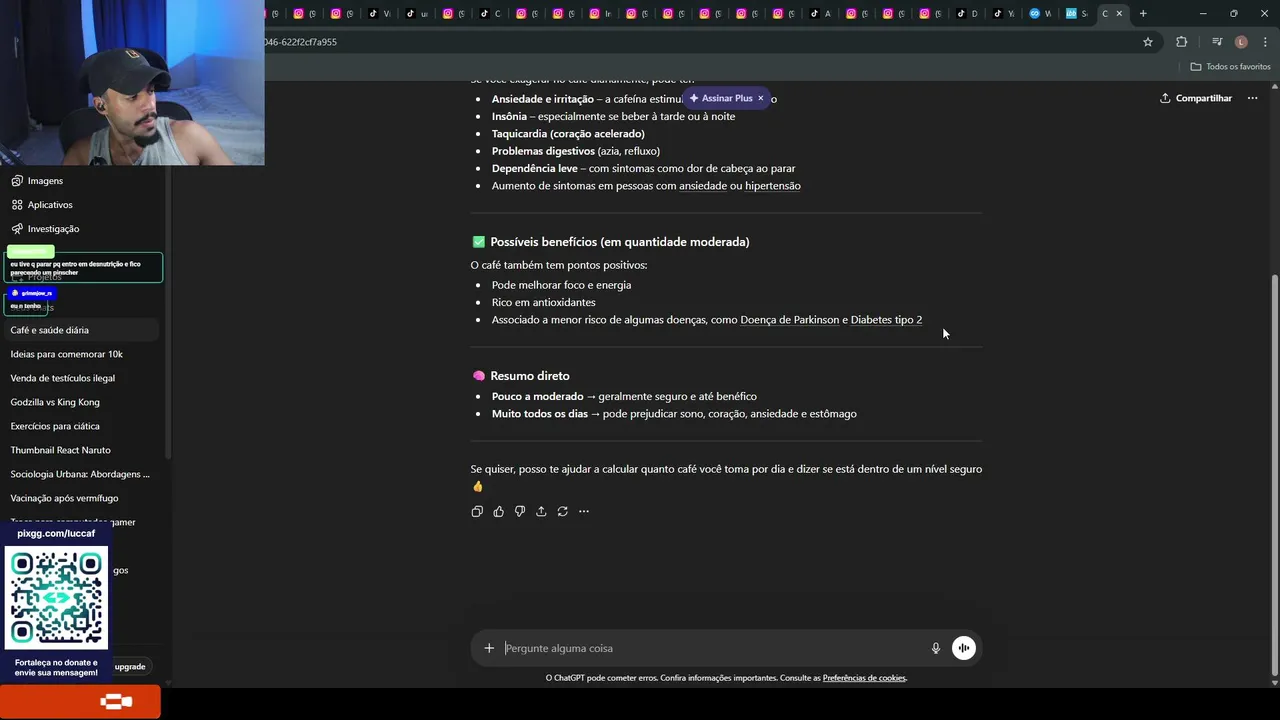Regenerate the ChatGPT response
Image resolution: width=1280 pixels, height=720 pixels.
tap(562, 511)
